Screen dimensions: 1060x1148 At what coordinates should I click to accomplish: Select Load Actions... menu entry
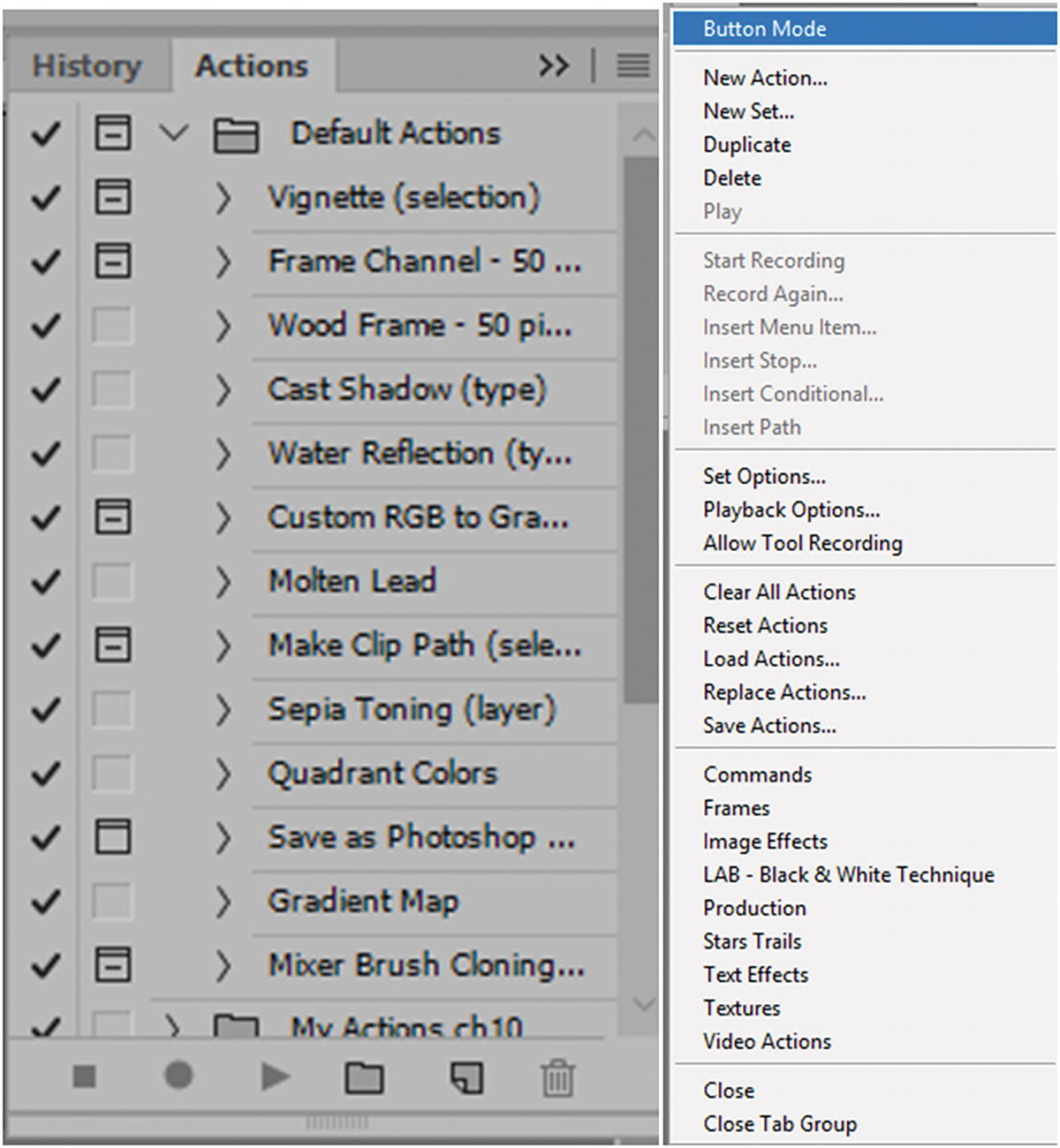click(x=771, y=659)
